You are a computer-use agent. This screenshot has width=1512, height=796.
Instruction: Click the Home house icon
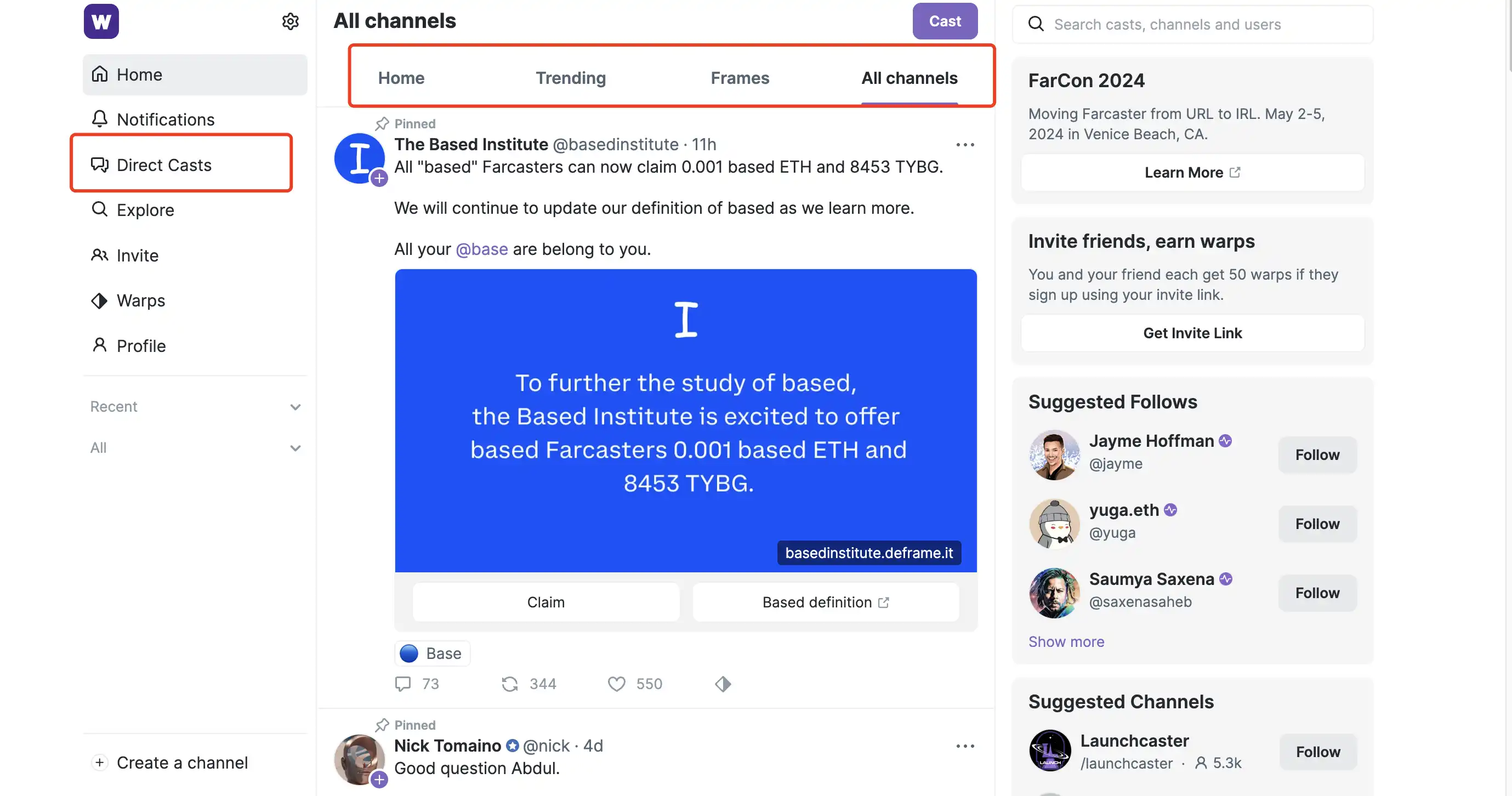(100, 73)
